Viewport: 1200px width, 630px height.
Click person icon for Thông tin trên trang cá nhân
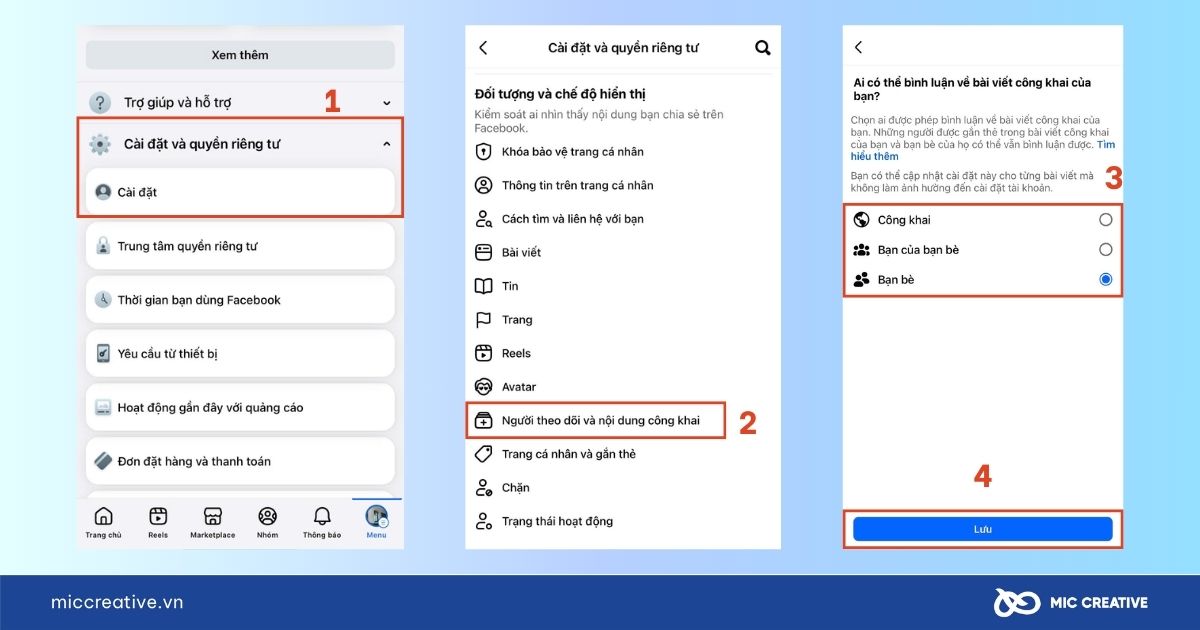click(x=484, y=186)
